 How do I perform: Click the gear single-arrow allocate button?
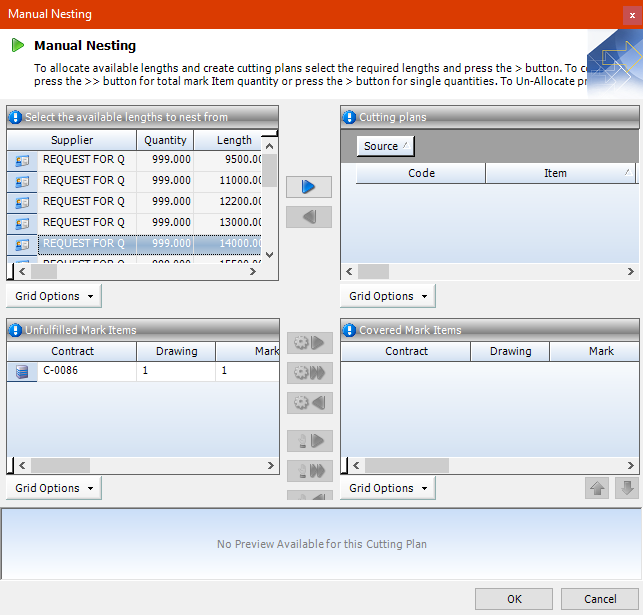309,343
